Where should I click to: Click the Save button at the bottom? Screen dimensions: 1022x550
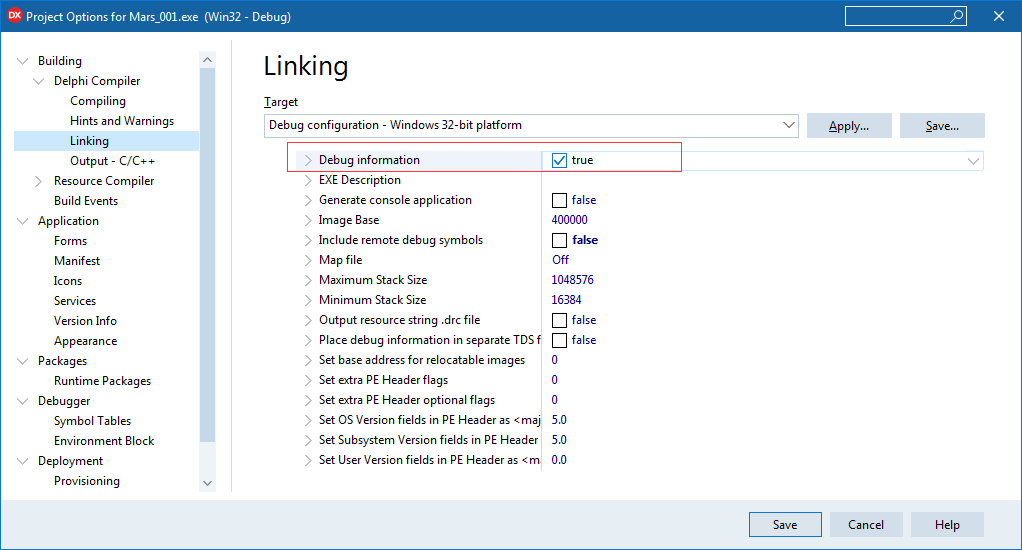pos(785,525)
